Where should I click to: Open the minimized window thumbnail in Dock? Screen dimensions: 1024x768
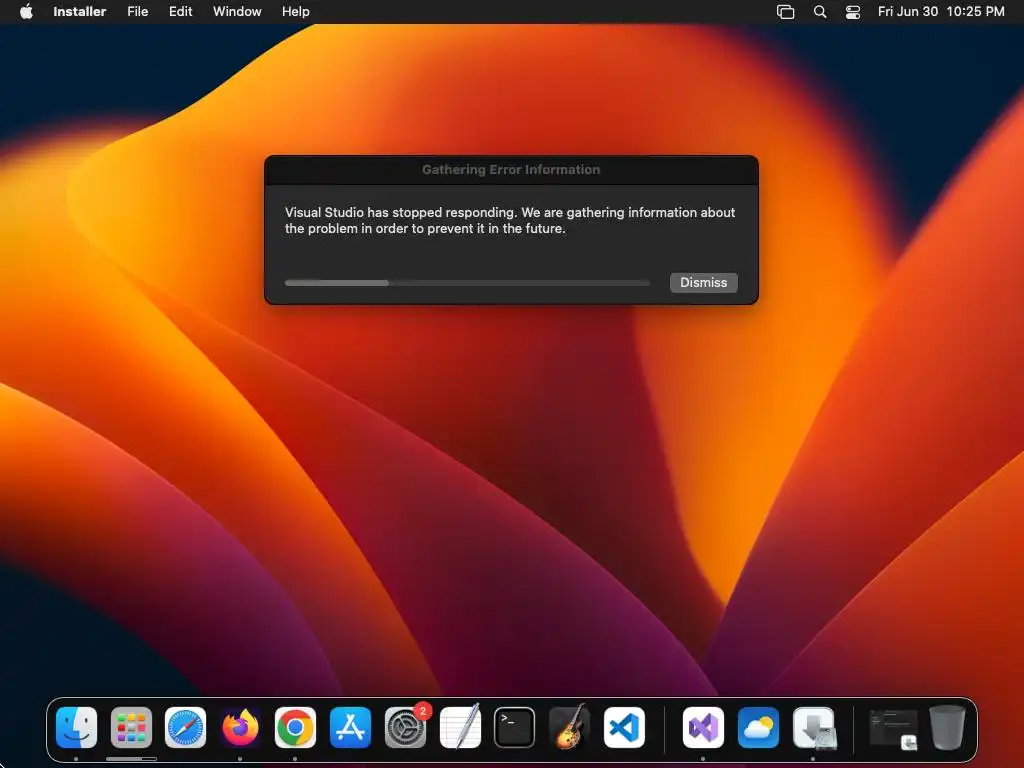pyautogui.click(x=893, y=729)
